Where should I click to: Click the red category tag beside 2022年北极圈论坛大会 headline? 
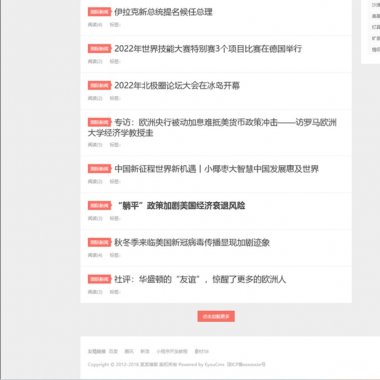point(100,86)
